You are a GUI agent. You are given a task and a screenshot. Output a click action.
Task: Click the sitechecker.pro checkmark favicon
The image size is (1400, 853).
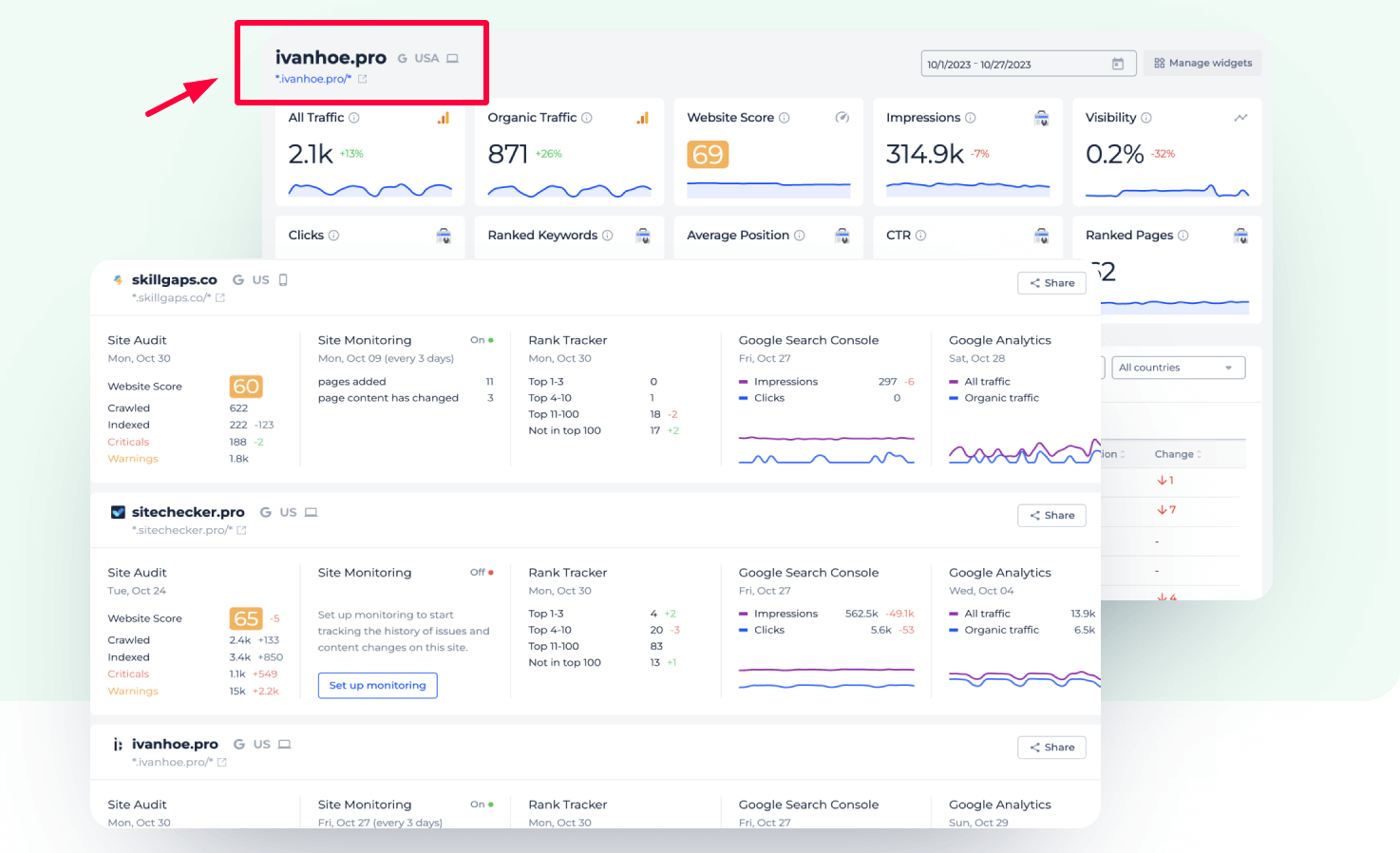point(118,512)
